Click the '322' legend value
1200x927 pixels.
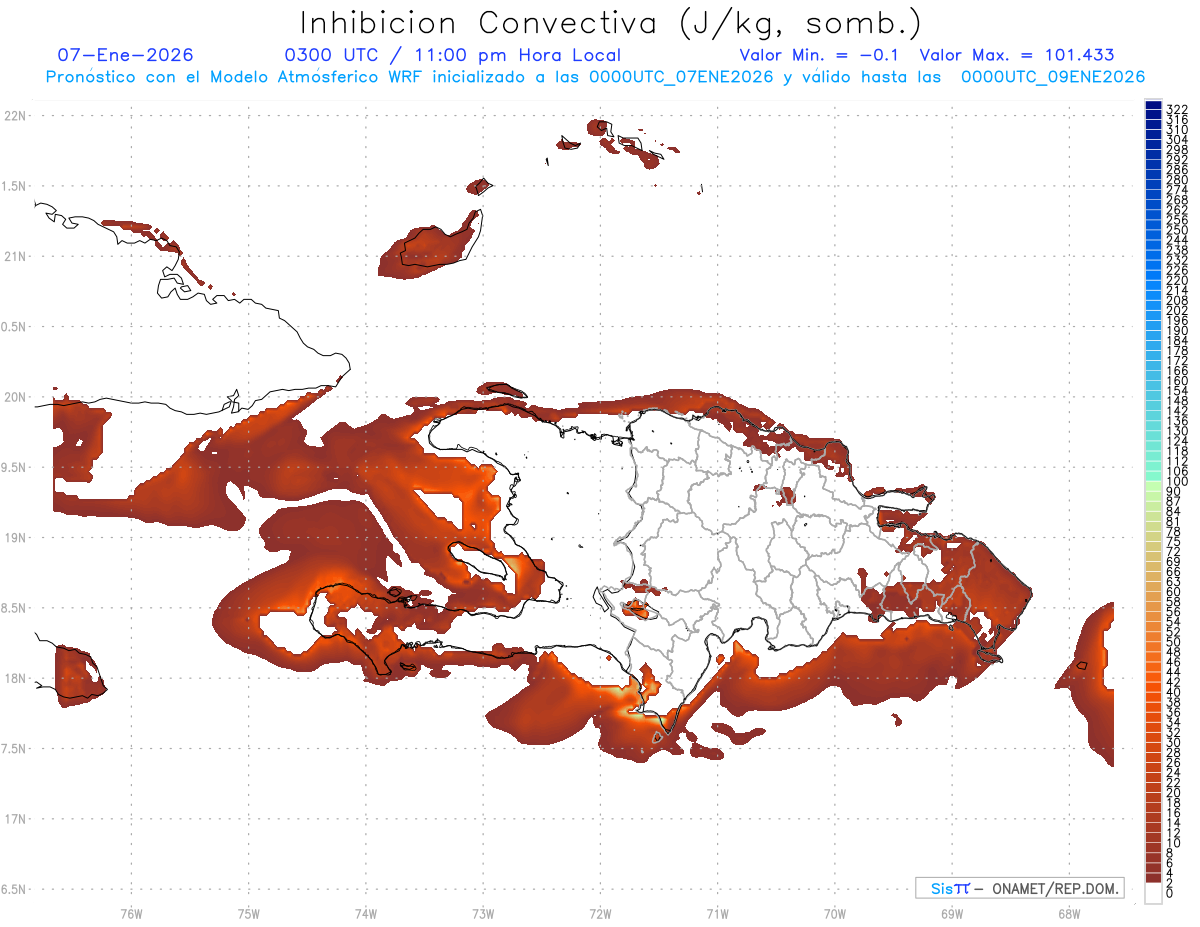[x=1177, y=109]
